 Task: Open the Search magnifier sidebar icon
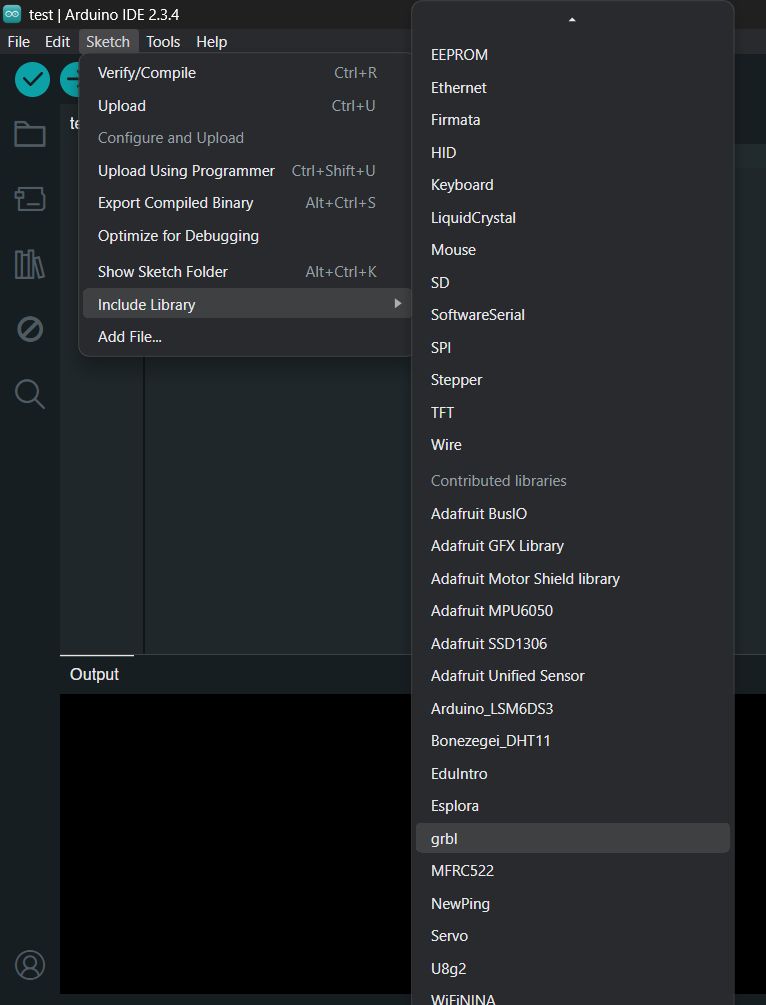tap(29, 394)
